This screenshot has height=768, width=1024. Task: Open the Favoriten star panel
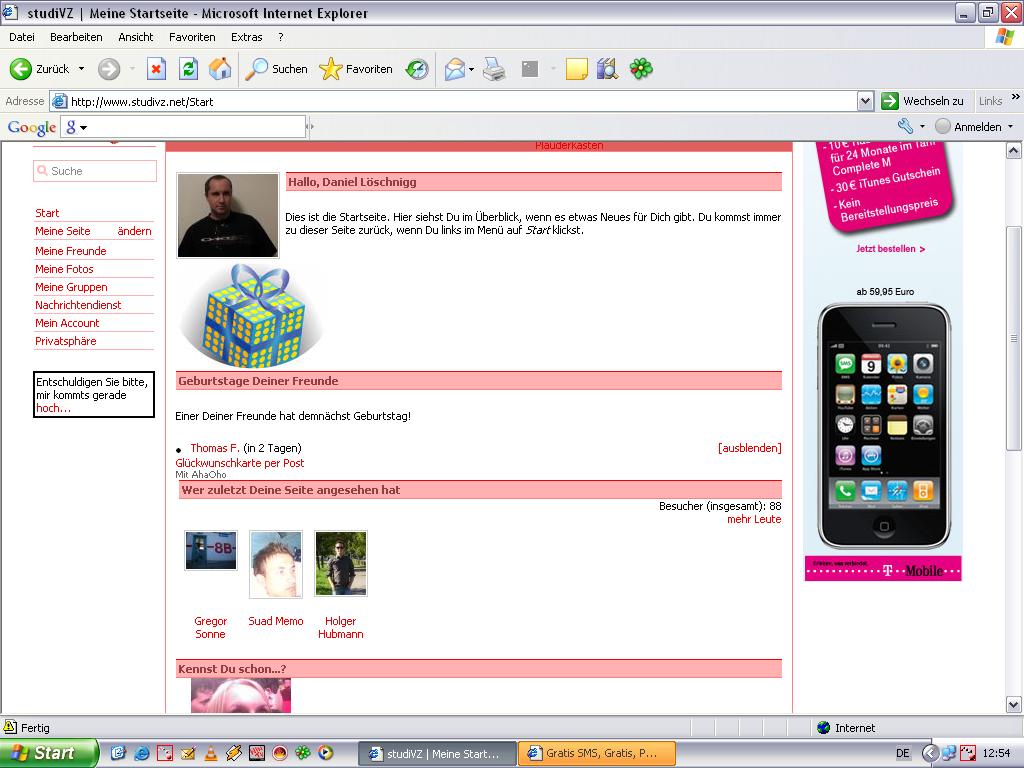(356, 69)
